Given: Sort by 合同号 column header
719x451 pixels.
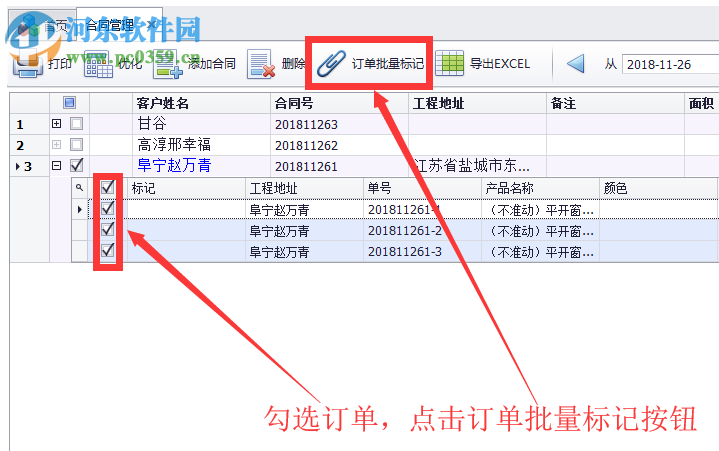Looking at the screenshot, I should click(x=339, y=103).
